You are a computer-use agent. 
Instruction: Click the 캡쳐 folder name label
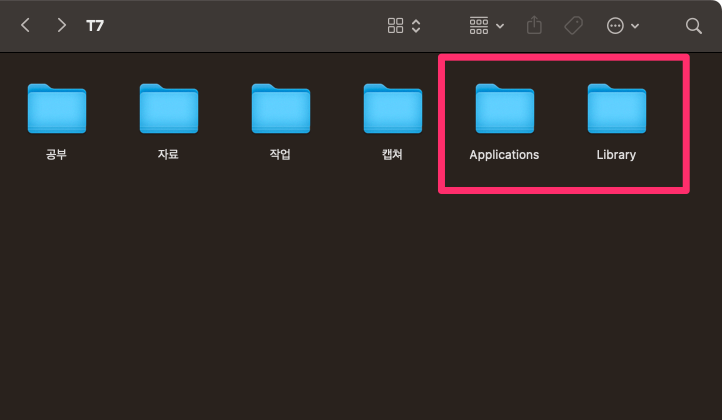(392, 154)
